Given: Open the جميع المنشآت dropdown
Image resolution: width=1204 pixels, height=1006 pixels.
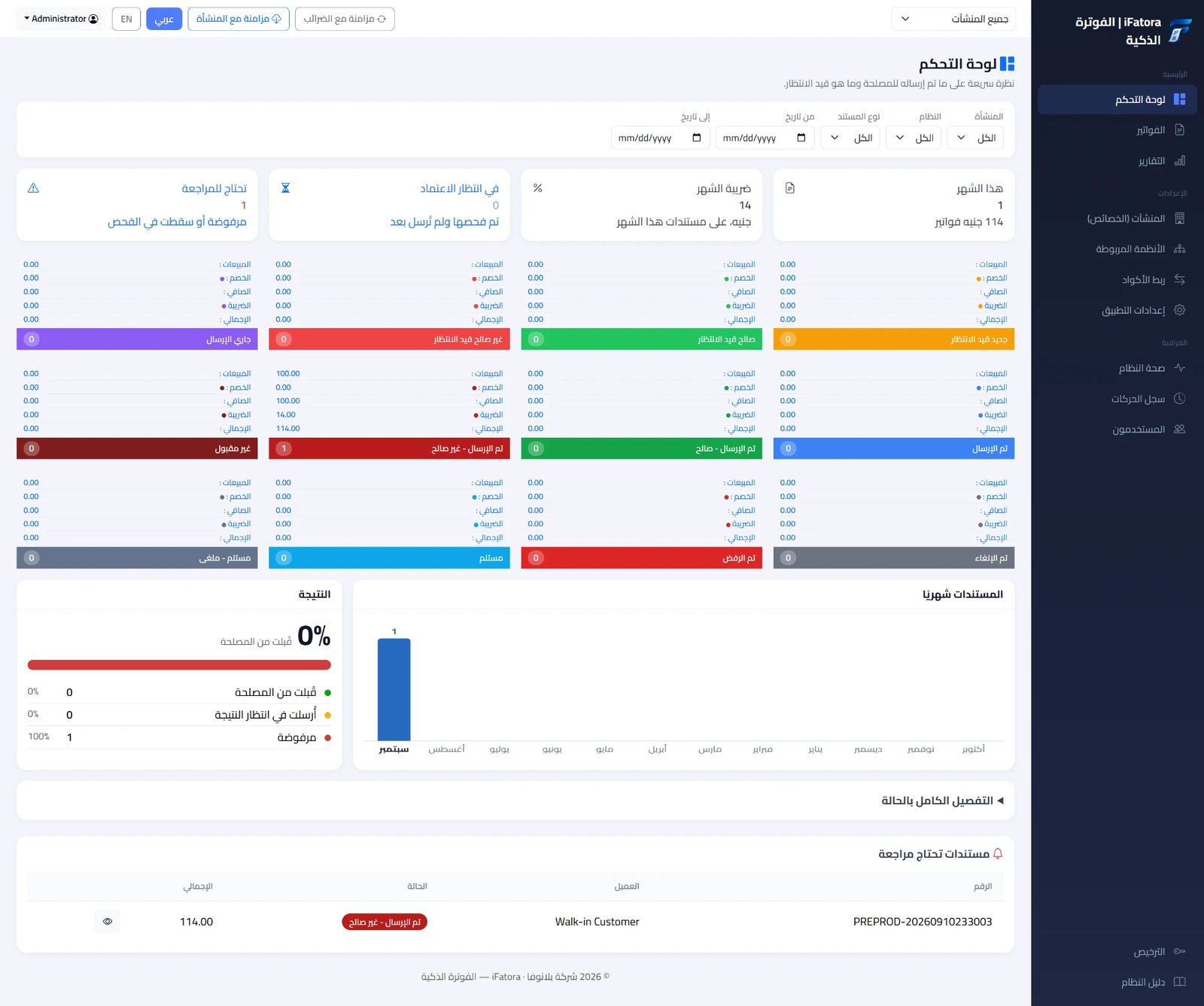Looking at the screenshot, I should (x=953, y=19).
